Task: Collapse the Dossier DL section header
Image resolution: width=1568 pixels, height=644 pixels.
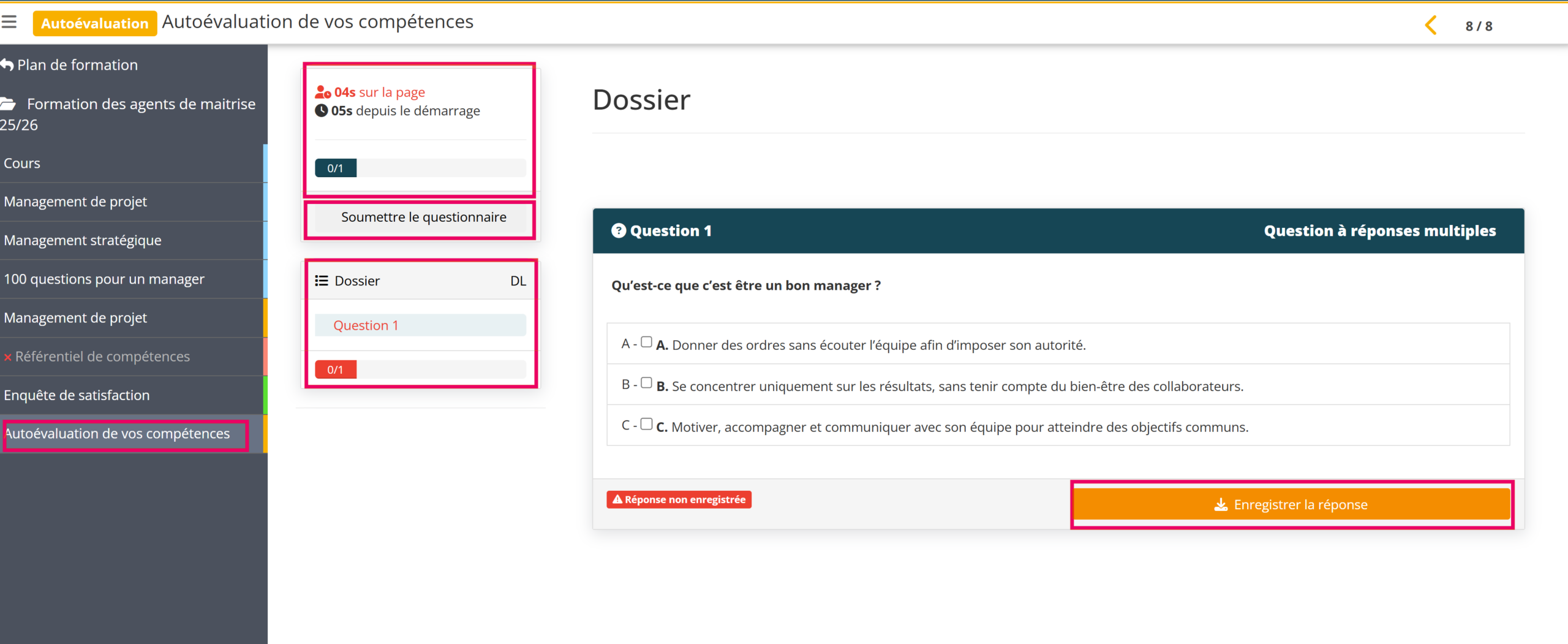Action: [x=420, y=281]
